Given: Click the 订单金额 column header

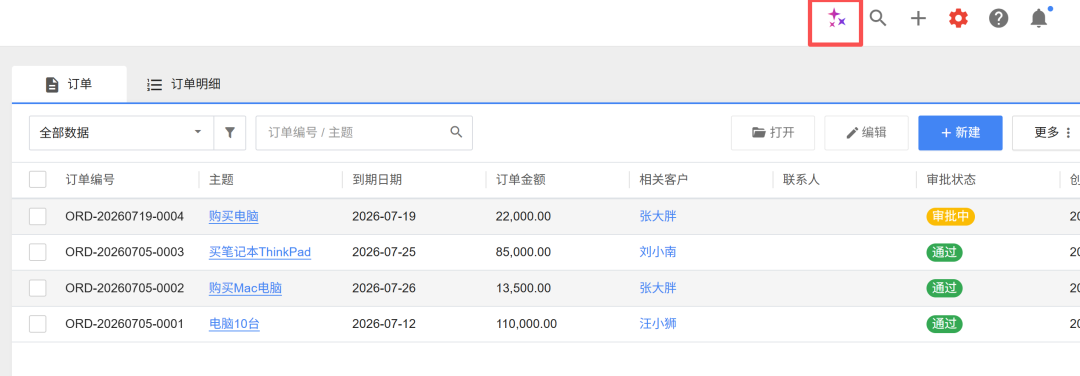Looking at the screenshot, I should click(x=520, y=180).
